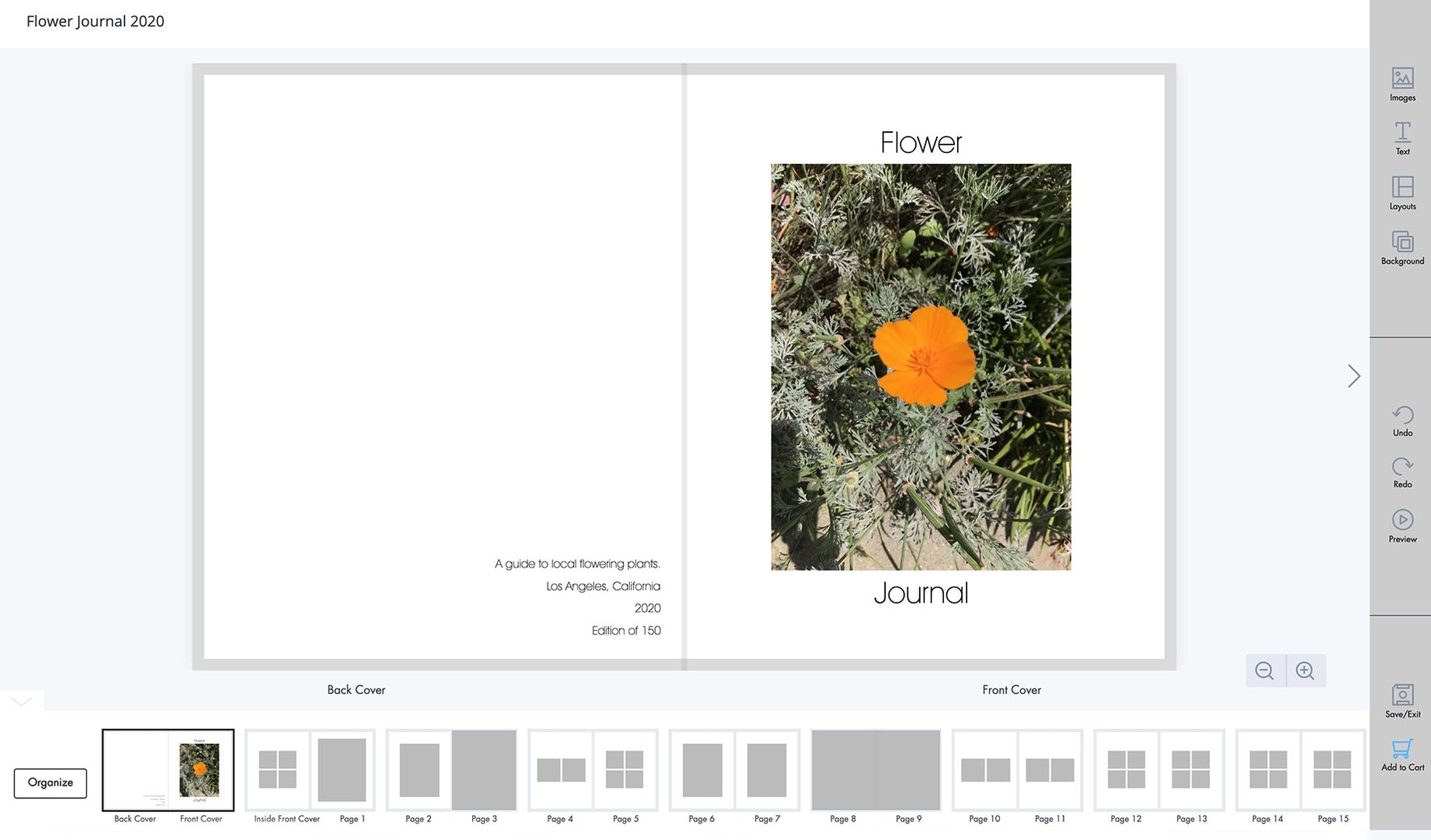Viewport: 1431px width, 840px height.
Task: Zoom out of the page view
Action: click(x=1265, y=671)
